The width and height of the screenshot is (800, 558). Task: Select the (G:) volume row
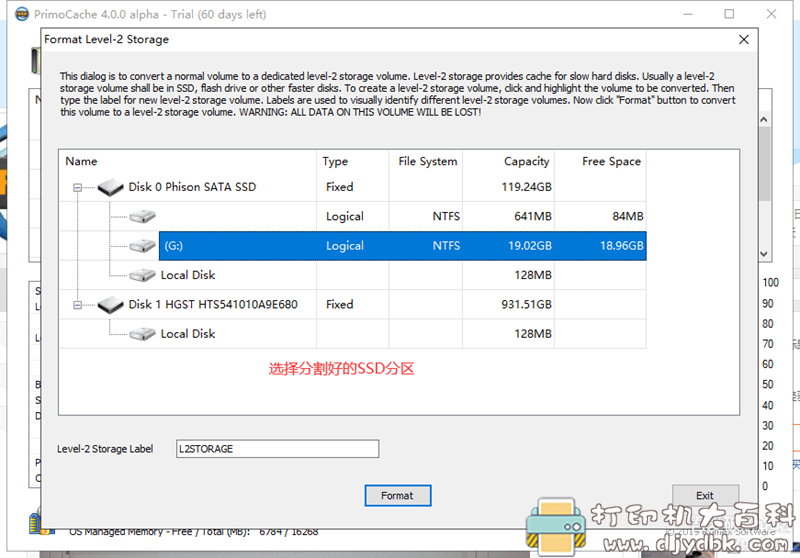pyautogui.click(x=403, y=246)
